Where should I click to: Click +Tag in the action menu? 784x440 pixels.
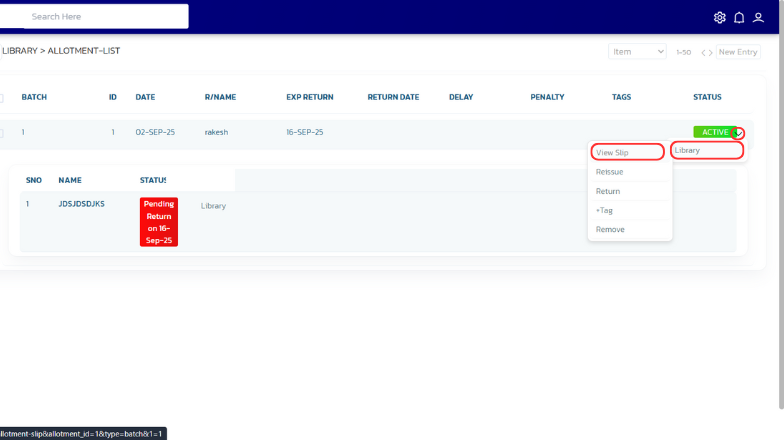pyautogui.click(x=606, y=210)
